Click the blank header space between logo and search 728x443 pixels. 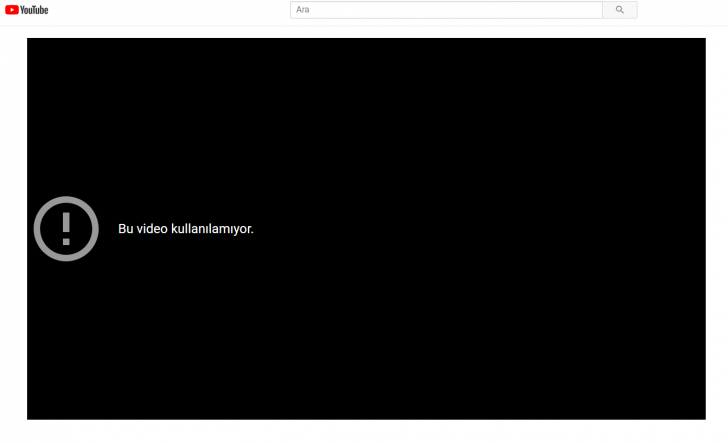pyautogui.click(x=170, y=10)
